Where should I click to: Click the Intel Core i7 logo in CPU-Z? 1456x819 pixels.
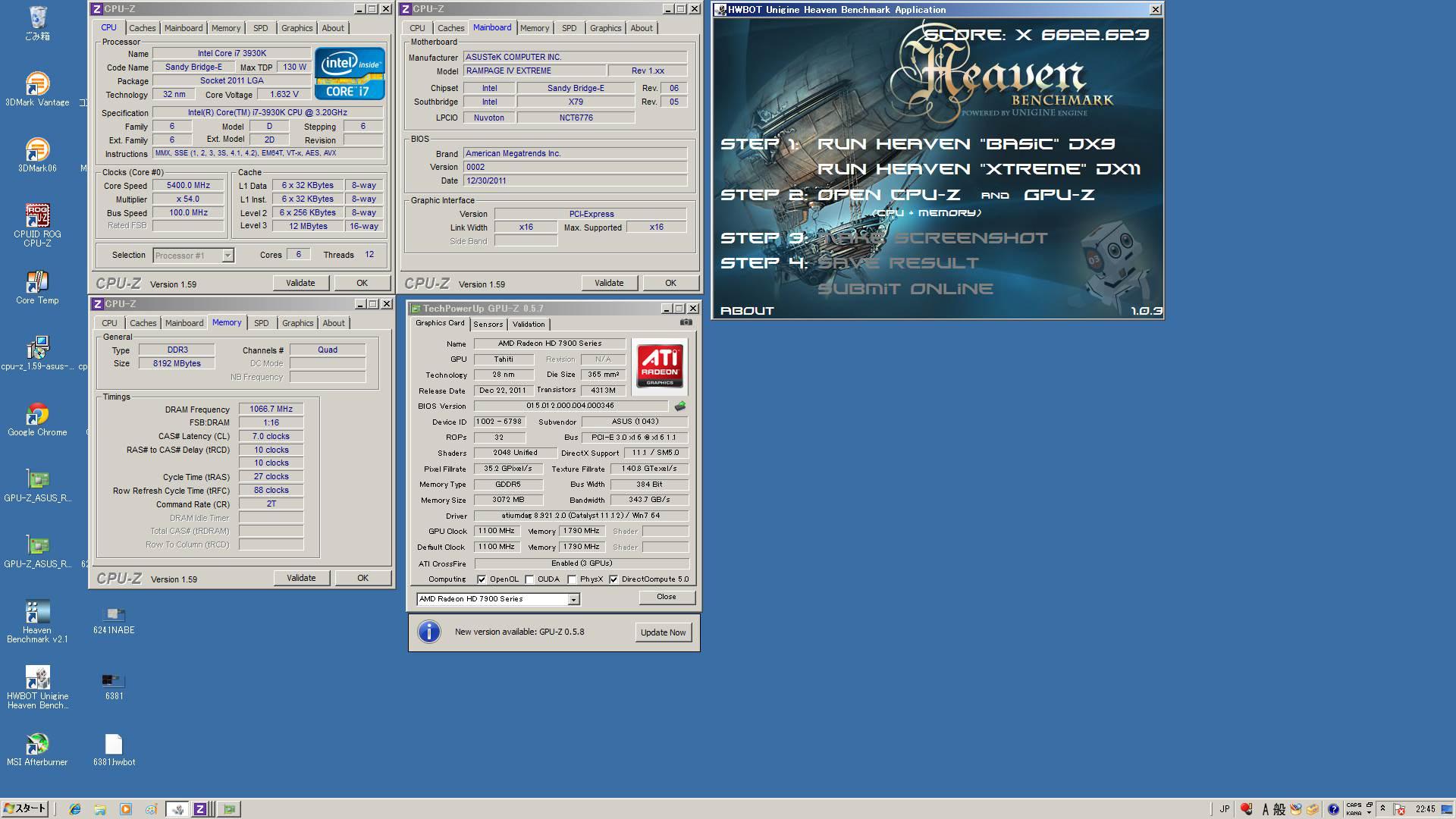(350, 74)
